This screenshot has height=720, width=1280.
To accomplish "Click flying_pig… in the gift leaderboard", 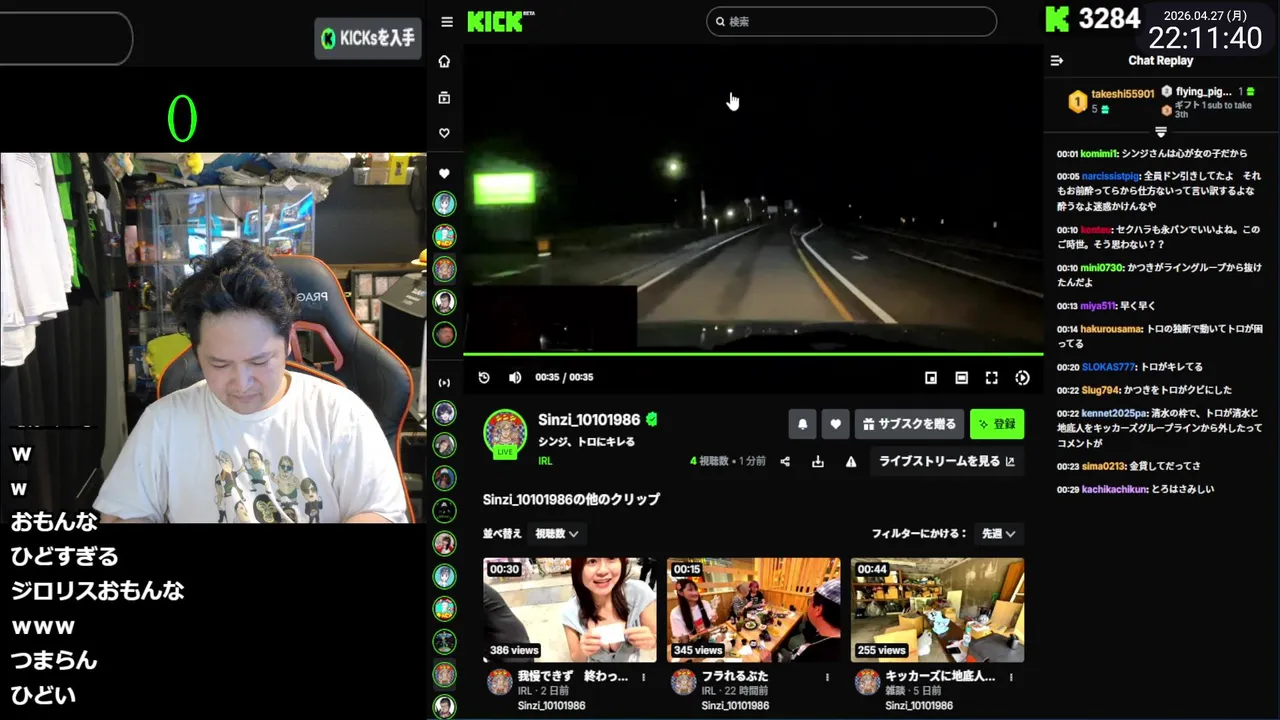I will tap(1203, 92).
